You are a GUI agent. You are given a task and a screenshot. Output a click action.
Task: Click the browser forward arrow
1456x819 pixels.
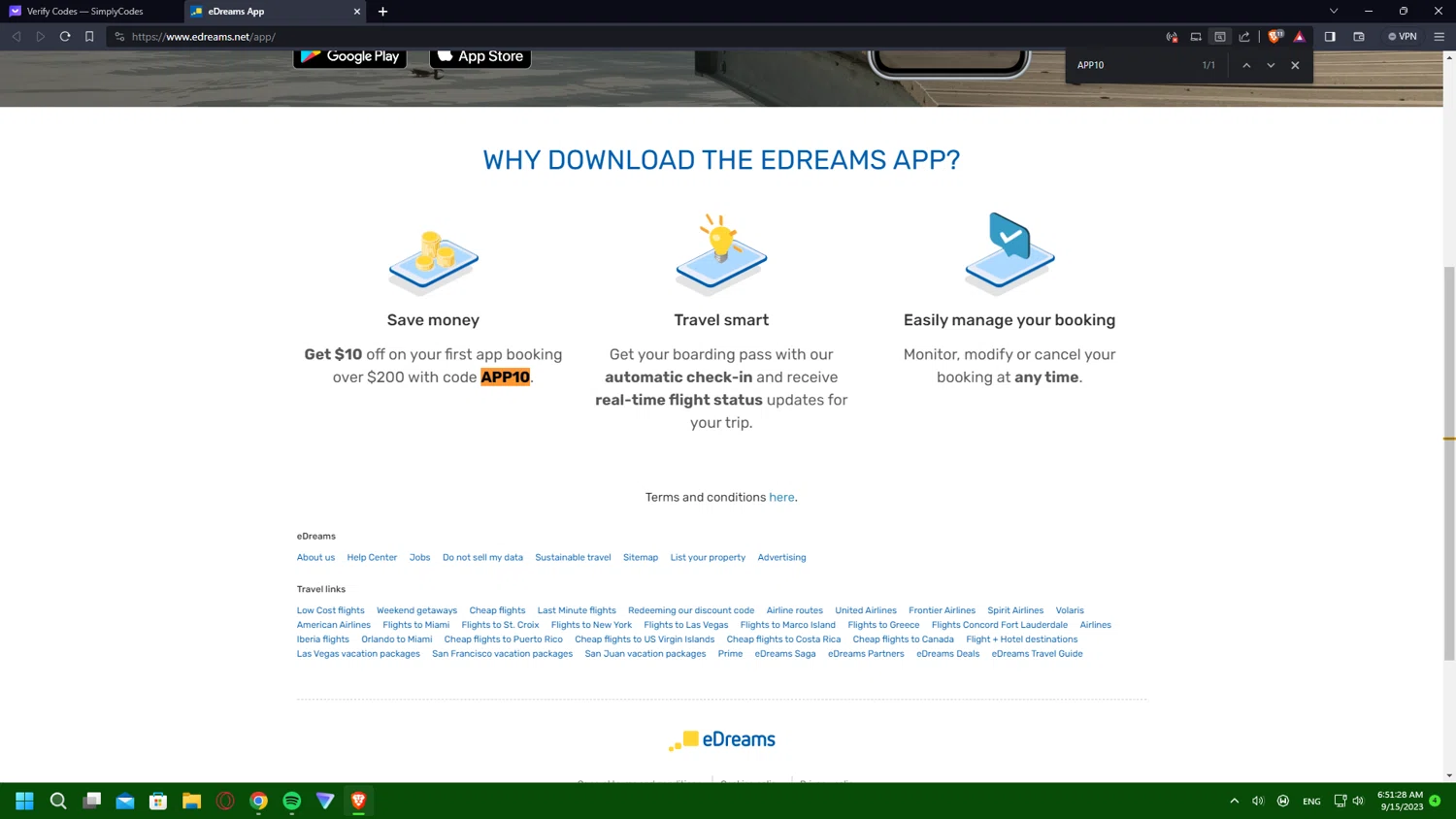click(x=41, y=37)
